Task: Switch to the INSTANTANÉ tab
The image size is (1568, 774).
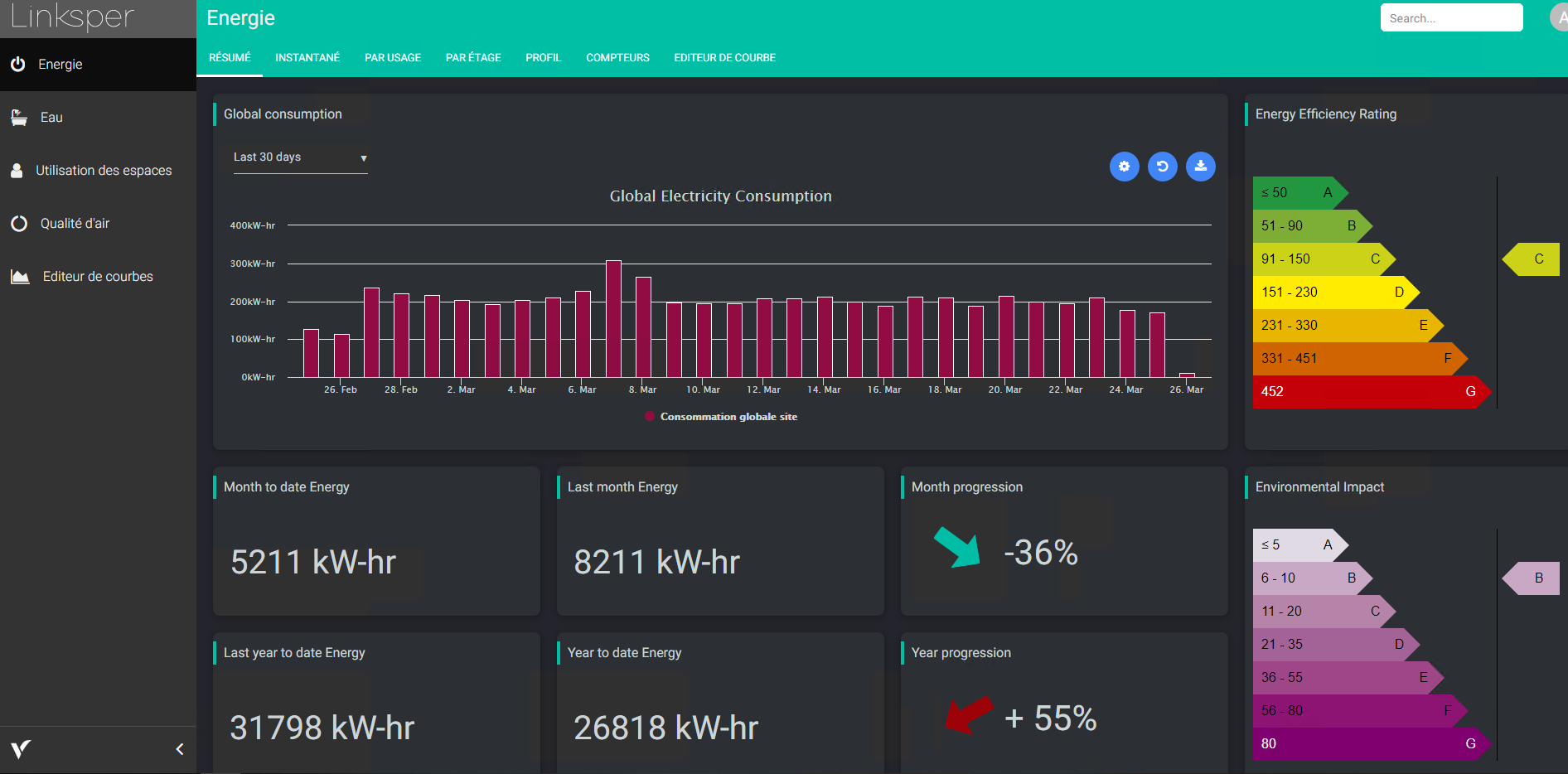Action: point(307,58)
